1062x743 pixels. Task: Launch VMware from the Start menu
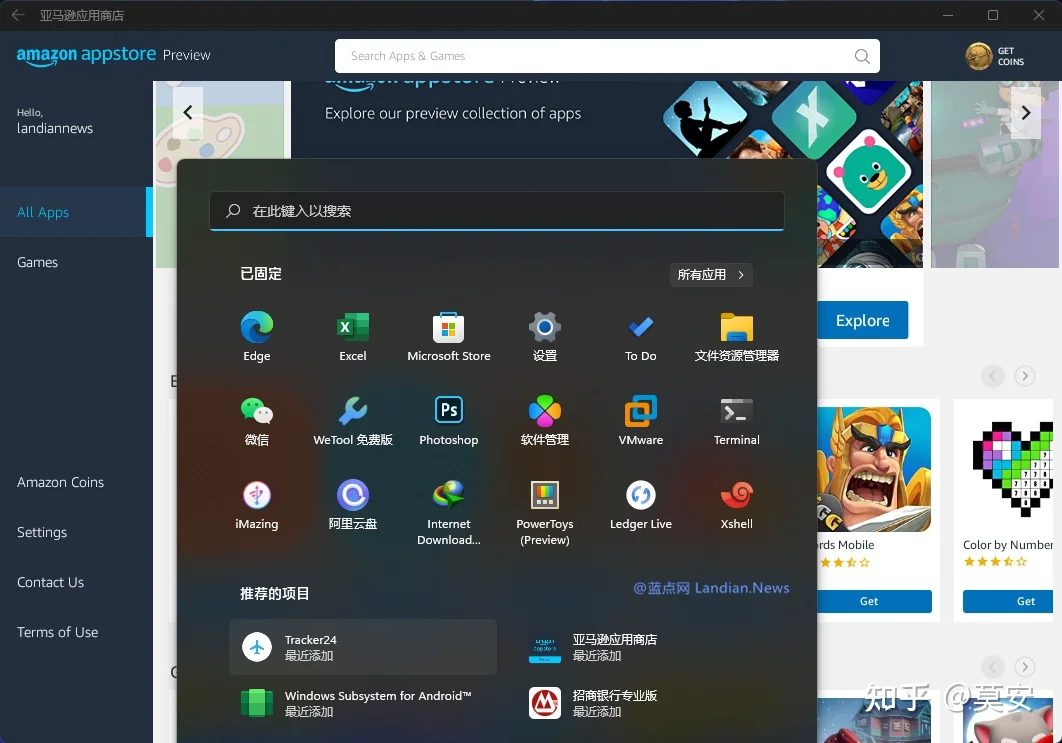pyautogui.click(x=641, y=421)
